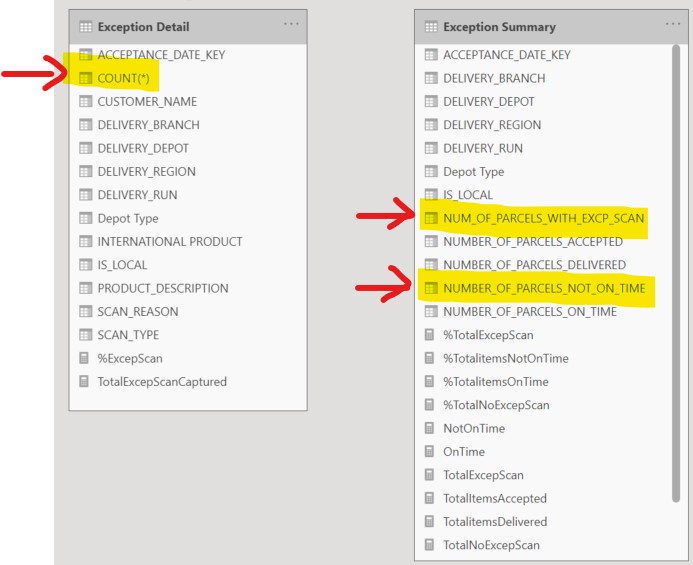
Task: Select ACCEPTANCE_DATE_KEY in Exception Summary table
Action: 507,55
